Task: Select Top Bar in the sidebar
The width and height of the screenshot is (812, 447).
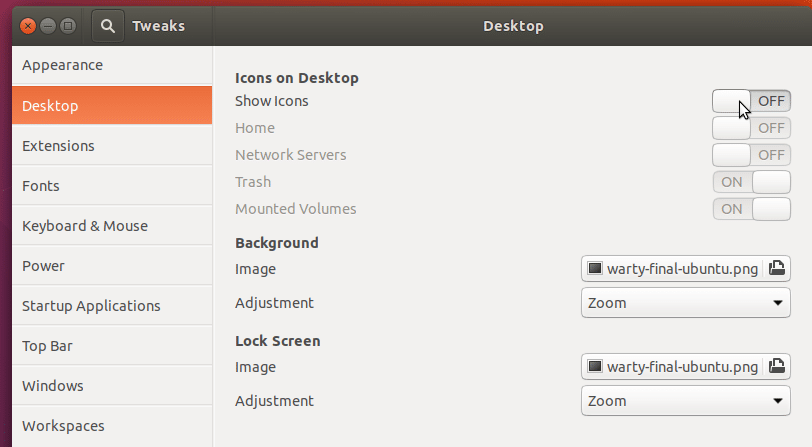Action: click(x=112, y=345)
